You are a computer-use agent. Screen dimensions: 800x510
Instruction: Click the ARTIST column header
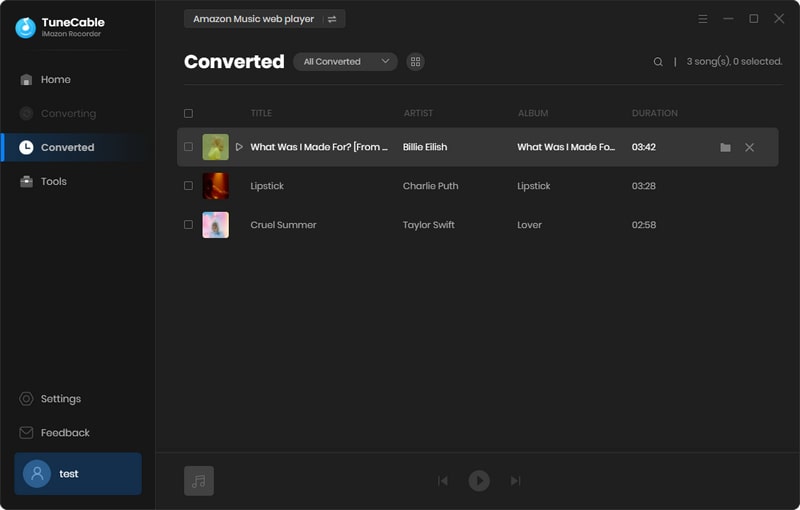pos(418,113)
